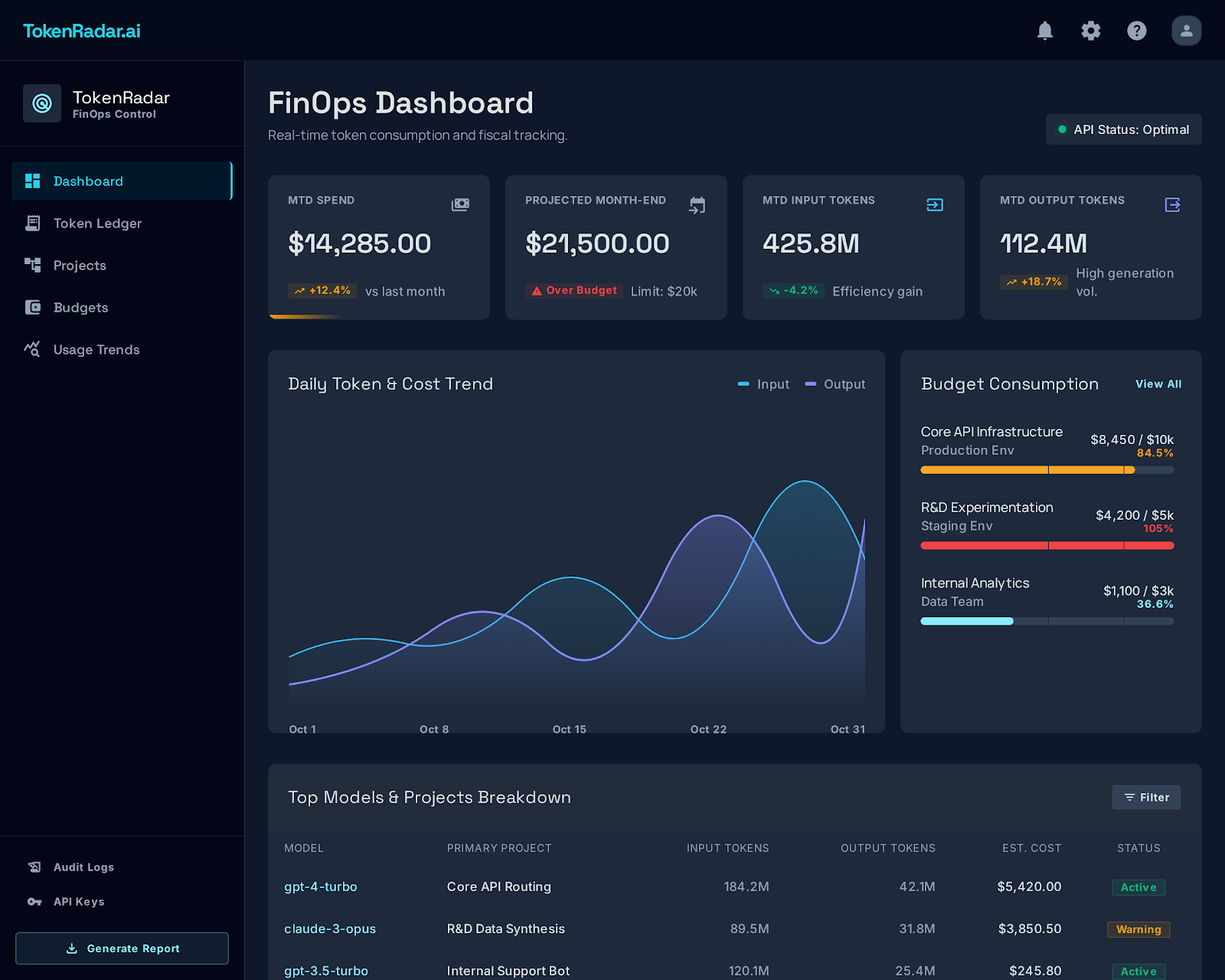This screenshot has height=980, width=1225.
Task: Click Internal Analytics progress bar
Action: pos(1047,622)
